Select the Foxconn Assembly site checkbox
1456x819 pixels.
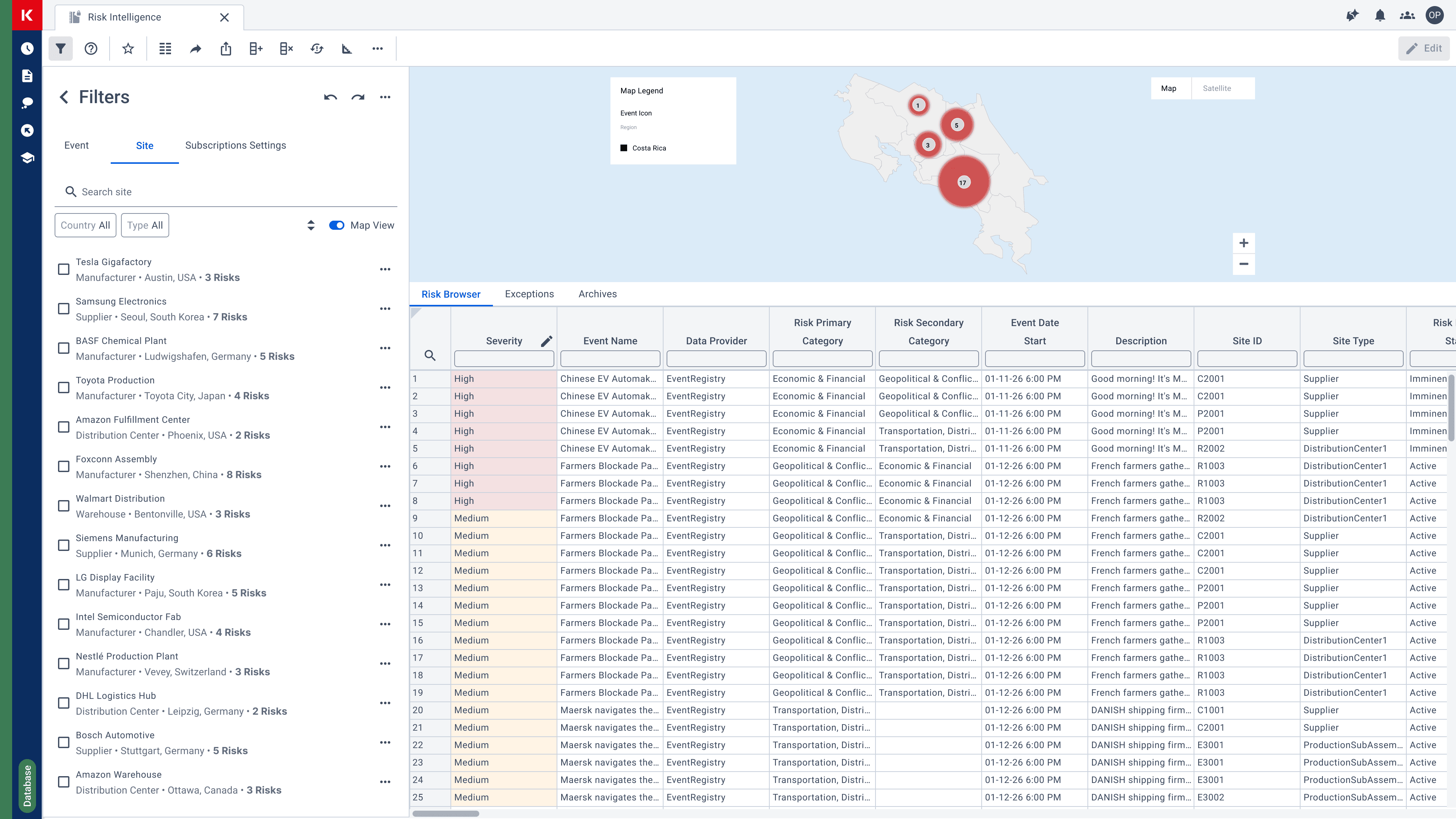tap(64, 467)
